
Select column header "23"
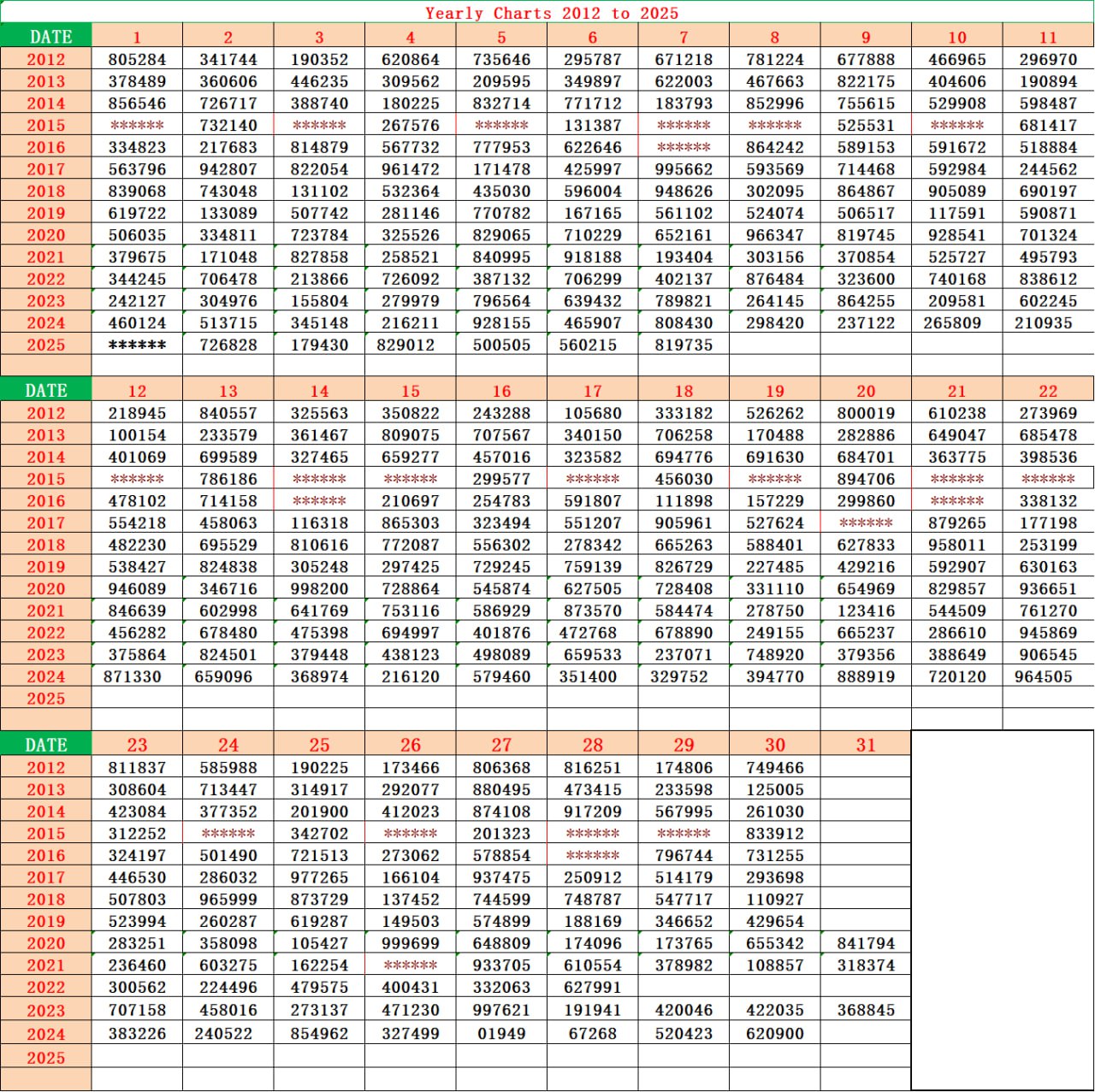point(137,744)
